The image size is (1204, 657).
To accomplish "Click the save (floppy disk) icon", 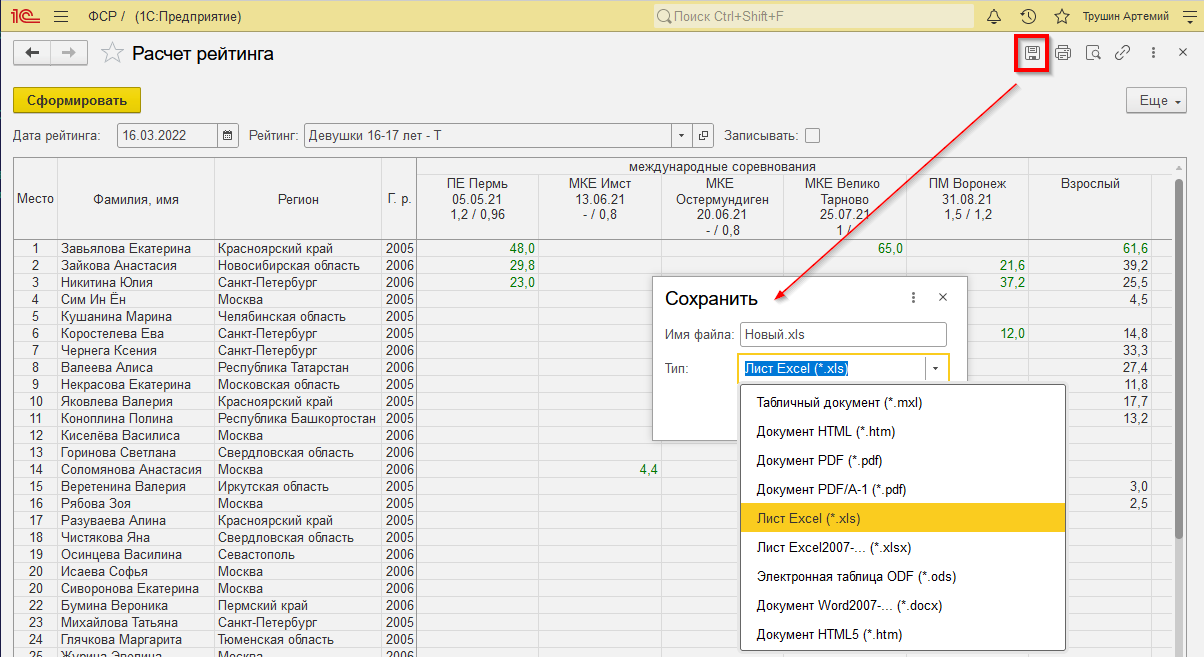I will [1032, 53].
